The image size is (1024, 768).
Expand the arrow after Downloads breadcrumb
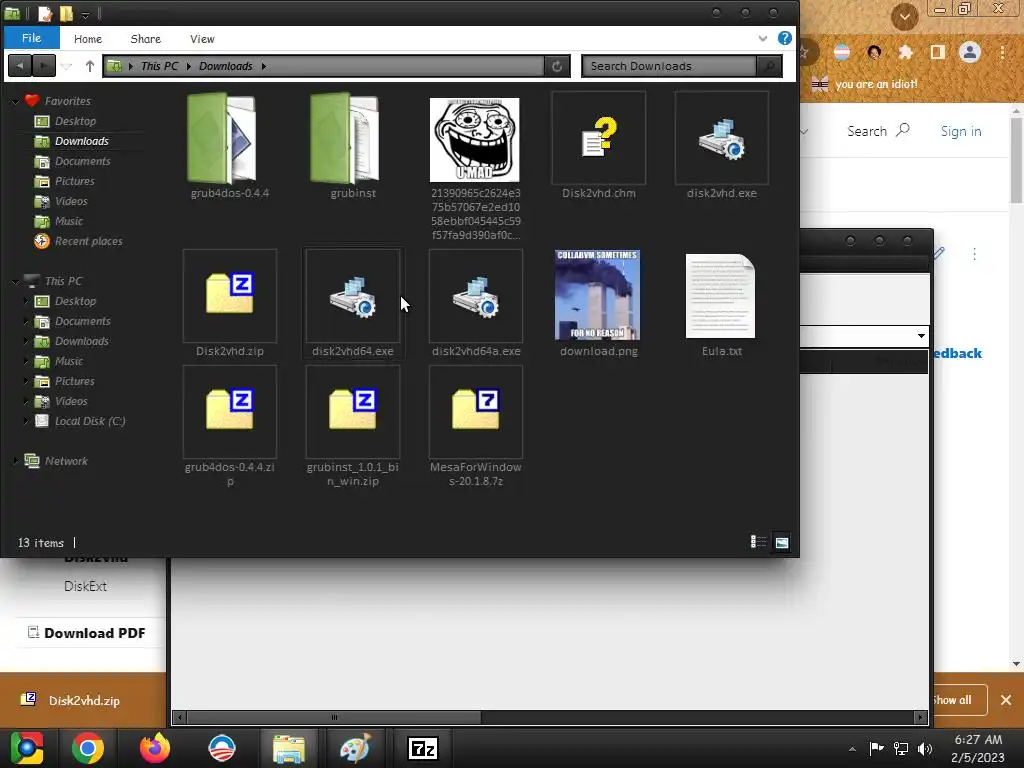pos(264,66)
